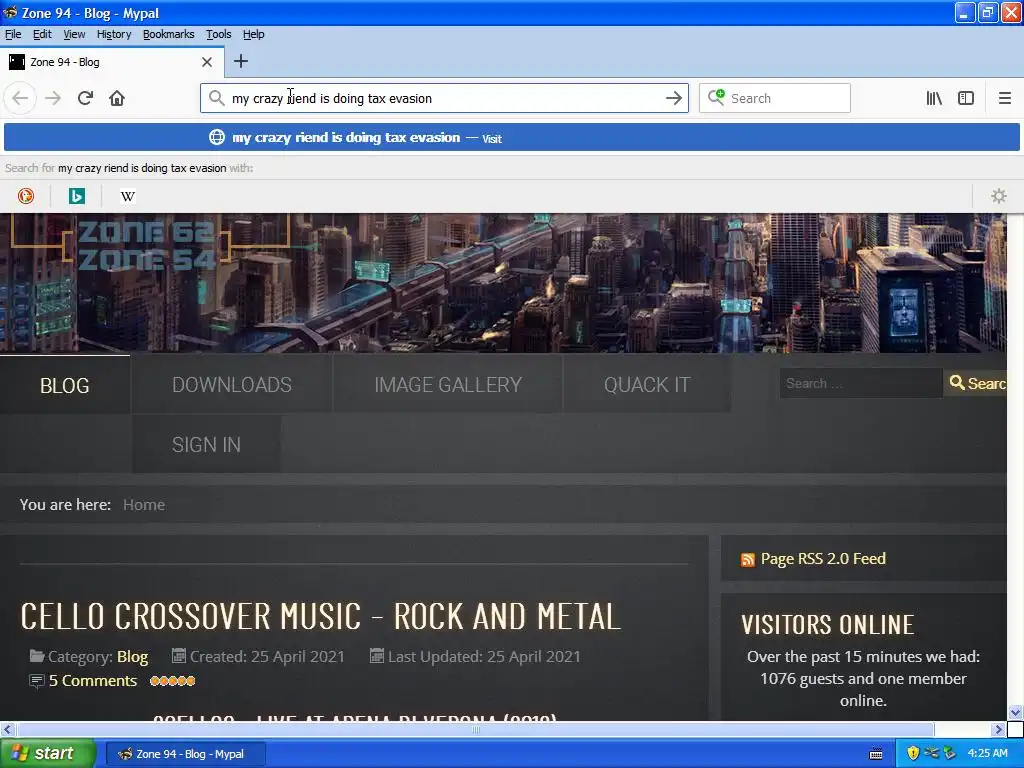Viewport: 1024px width, 768px height.
Task: Reload the current page
Action: click(x=85, y=99)
